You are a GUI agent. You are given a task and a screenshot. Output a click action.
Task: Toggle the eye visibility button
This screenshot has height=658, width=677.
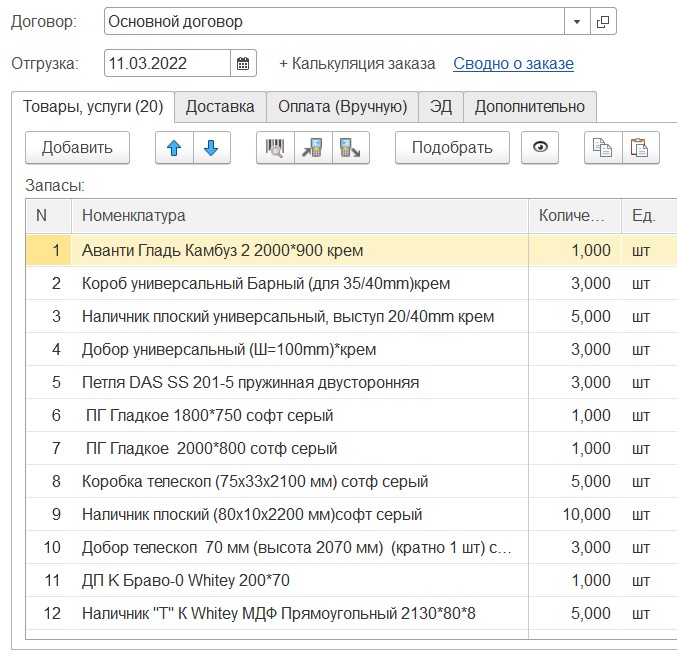coord(541,148)
